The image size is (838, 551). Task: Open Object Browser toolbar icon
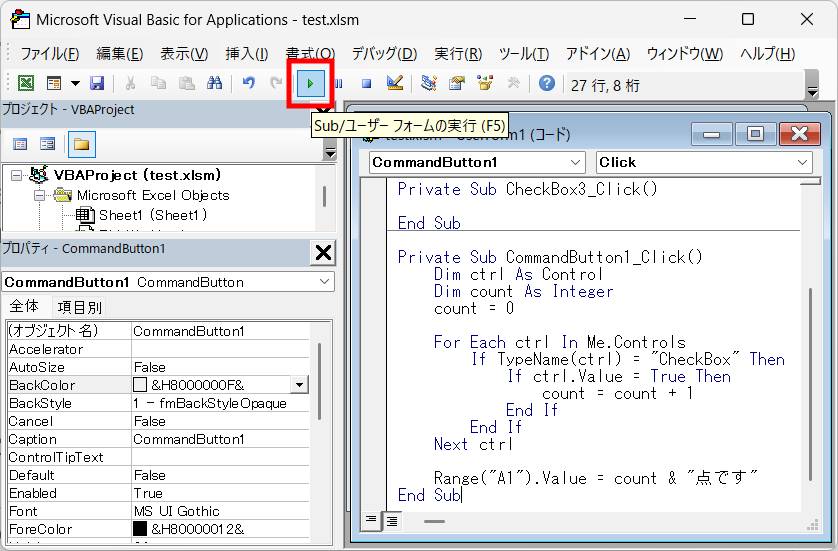tap(485, 83)
